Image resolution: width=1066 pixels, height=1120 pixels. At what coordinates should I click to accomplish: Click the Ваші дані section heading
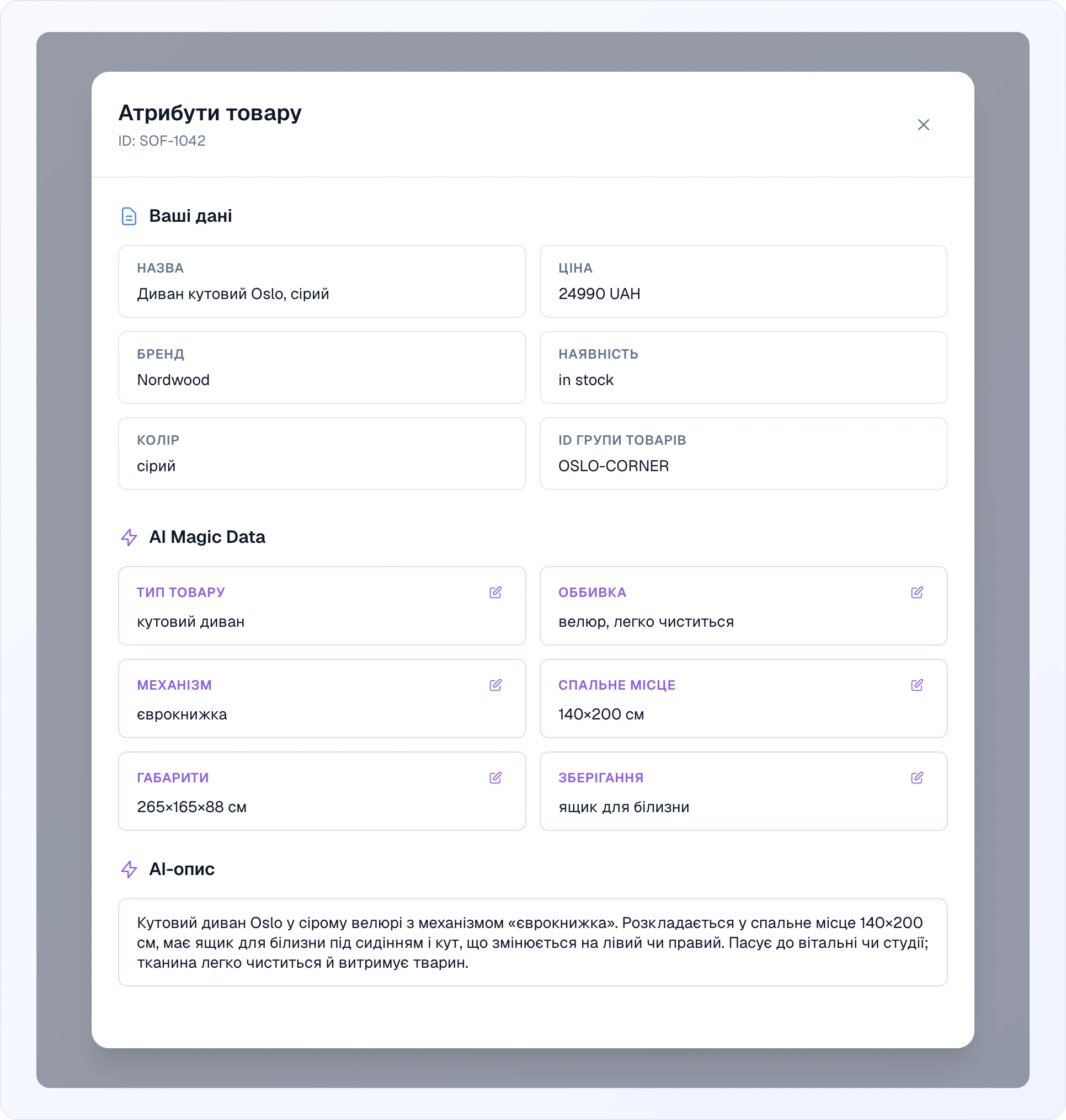click(x=190, y=216)
